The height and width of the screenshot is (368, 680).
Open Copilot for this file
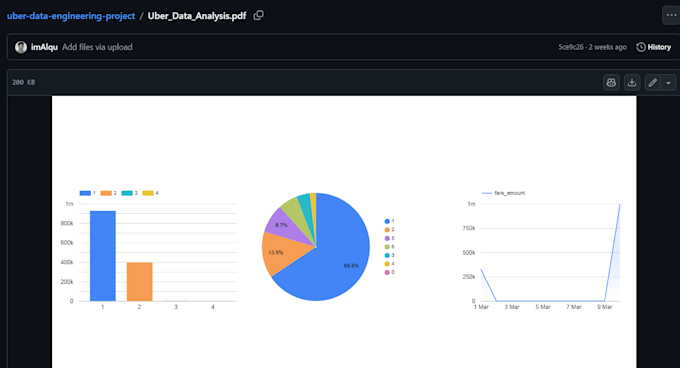(611, 82)
